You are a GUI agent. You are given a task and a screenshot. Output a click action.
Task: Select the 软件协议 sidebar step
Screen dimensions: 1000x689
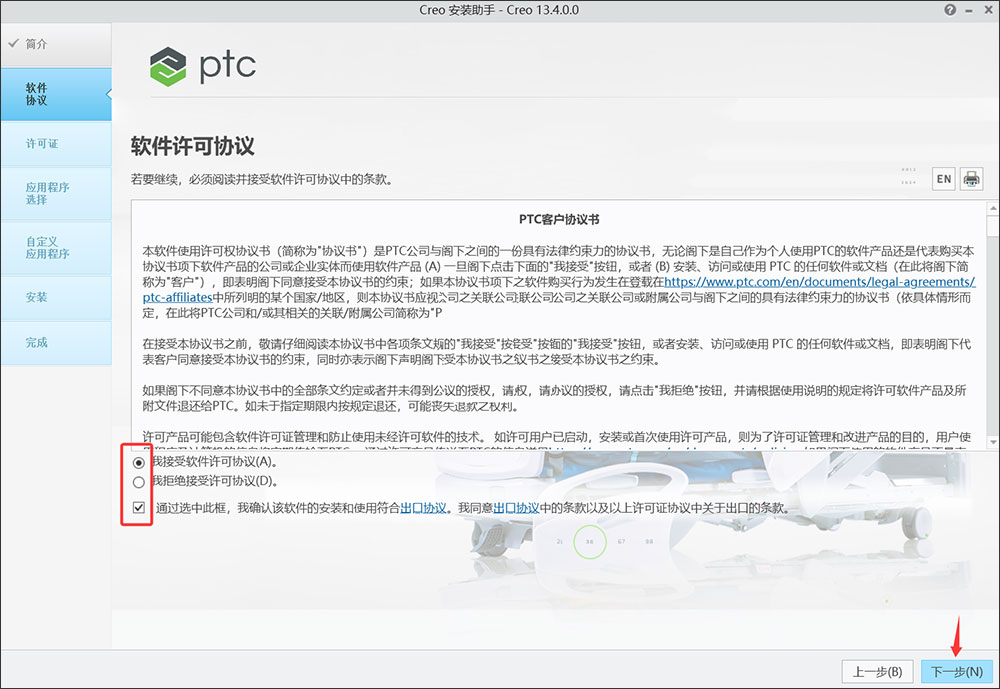(x=56, y=94)
